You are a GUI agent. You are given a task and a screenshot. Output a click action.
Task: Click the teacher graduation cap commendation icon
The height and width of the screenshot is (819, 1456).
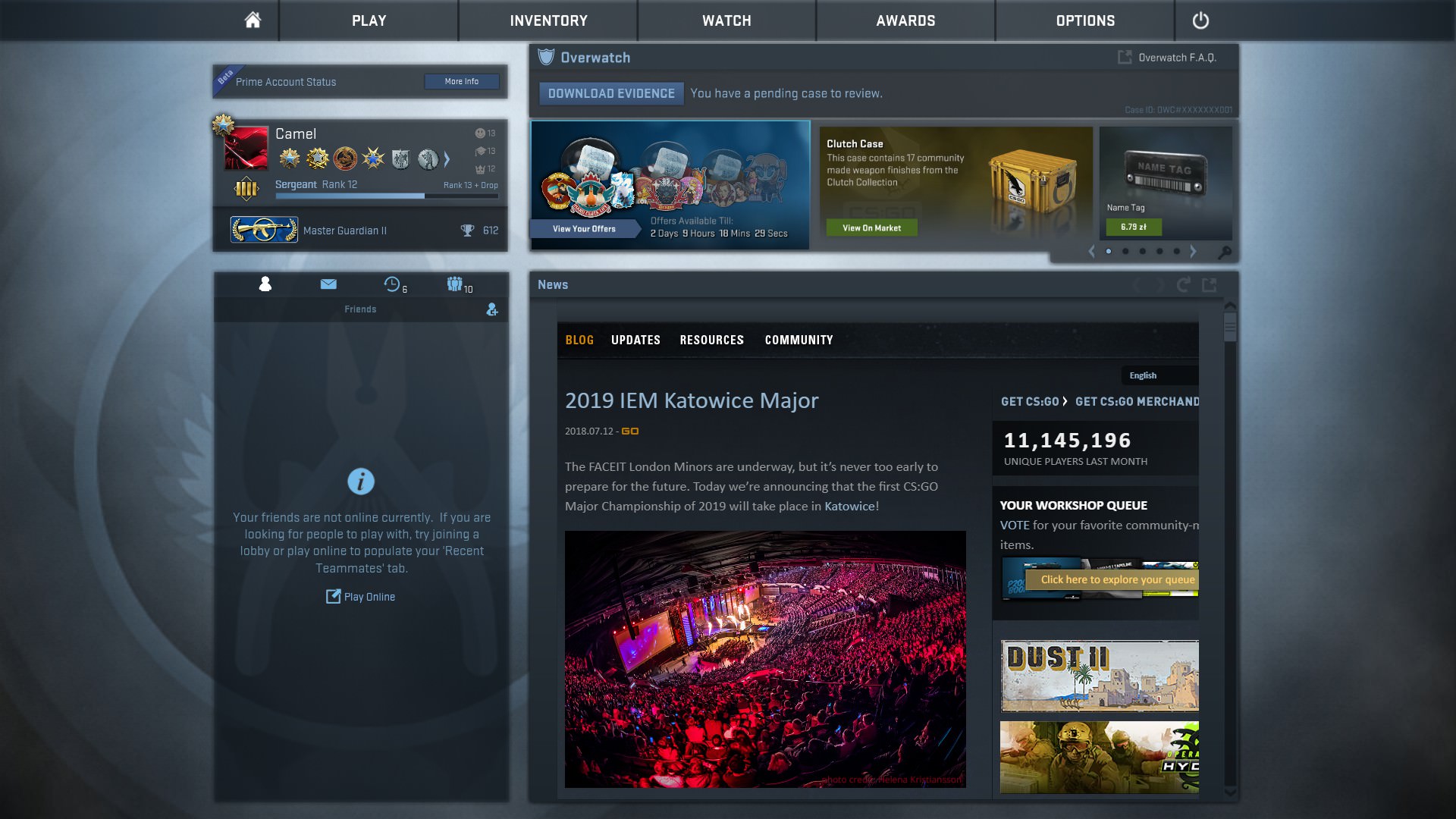pos(480,151)
